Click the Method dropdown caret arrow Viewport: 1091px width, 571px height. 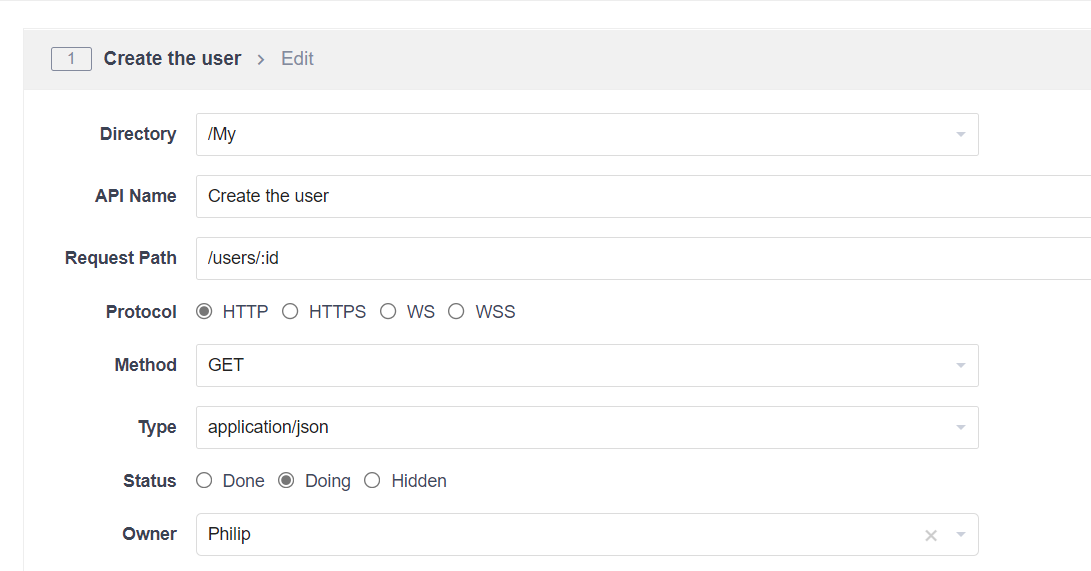pos(960,366)
